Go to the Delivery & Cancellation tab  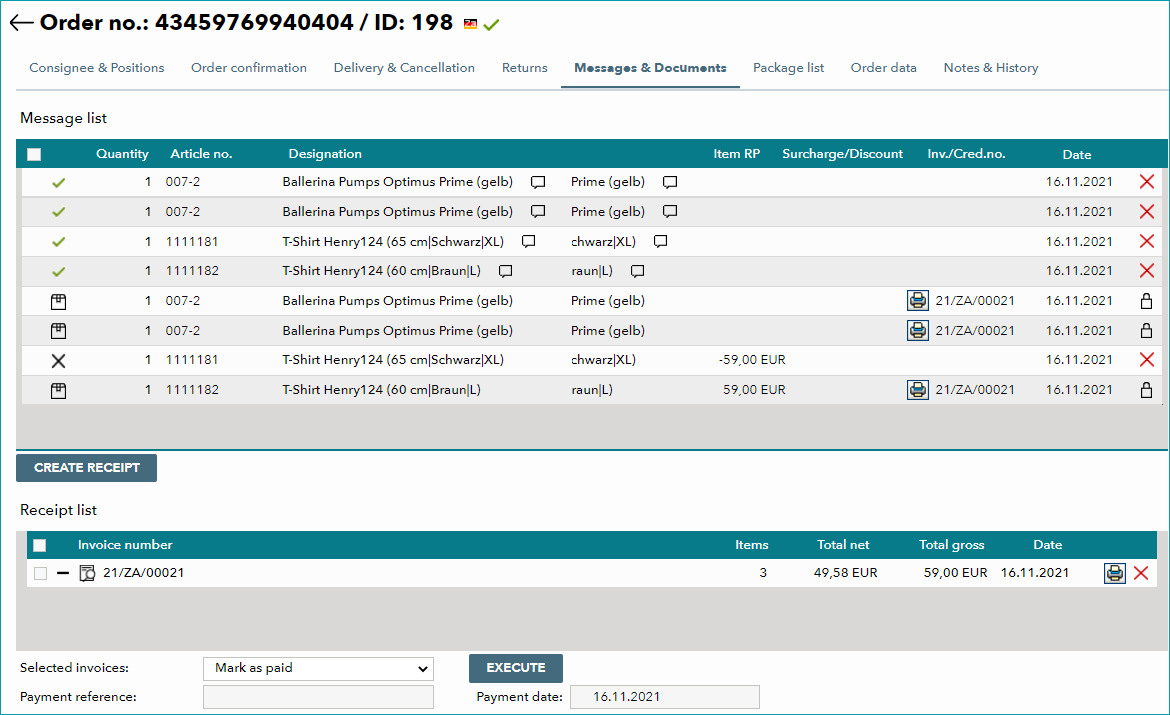tap(404, 68)
